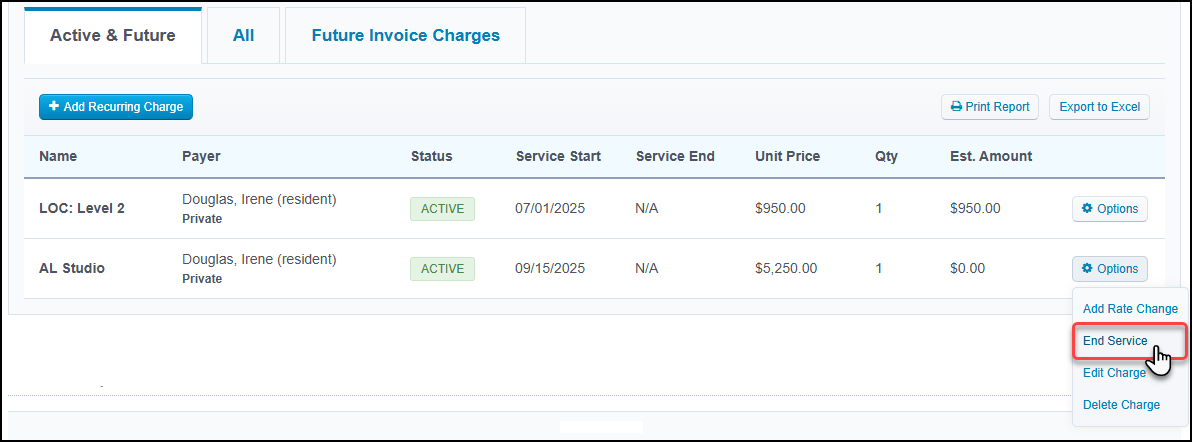Click payer Douglas, Irene in AL Studio row
Image resolution: width=1192 pixels, height=442 pixels.
point(258,259)
